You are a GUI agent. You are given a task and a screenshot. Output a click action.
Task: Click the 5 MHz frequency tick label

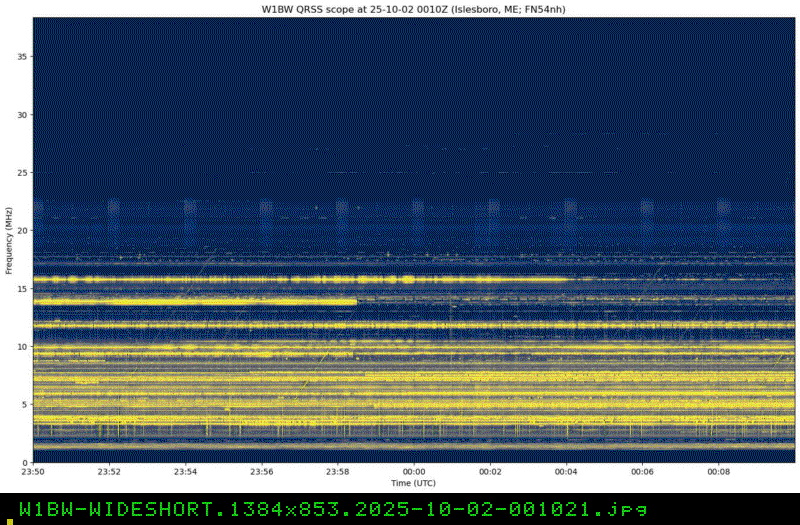click(x=24, y=404)
